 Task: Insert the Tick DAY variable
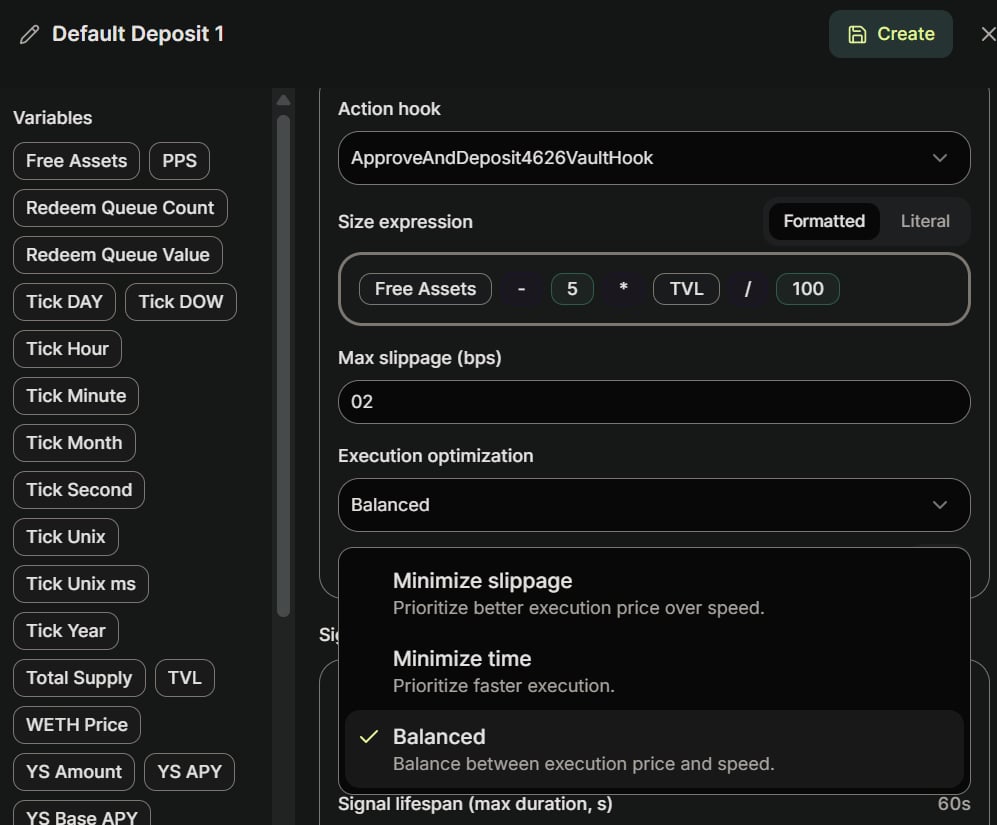tap(64, 302)
